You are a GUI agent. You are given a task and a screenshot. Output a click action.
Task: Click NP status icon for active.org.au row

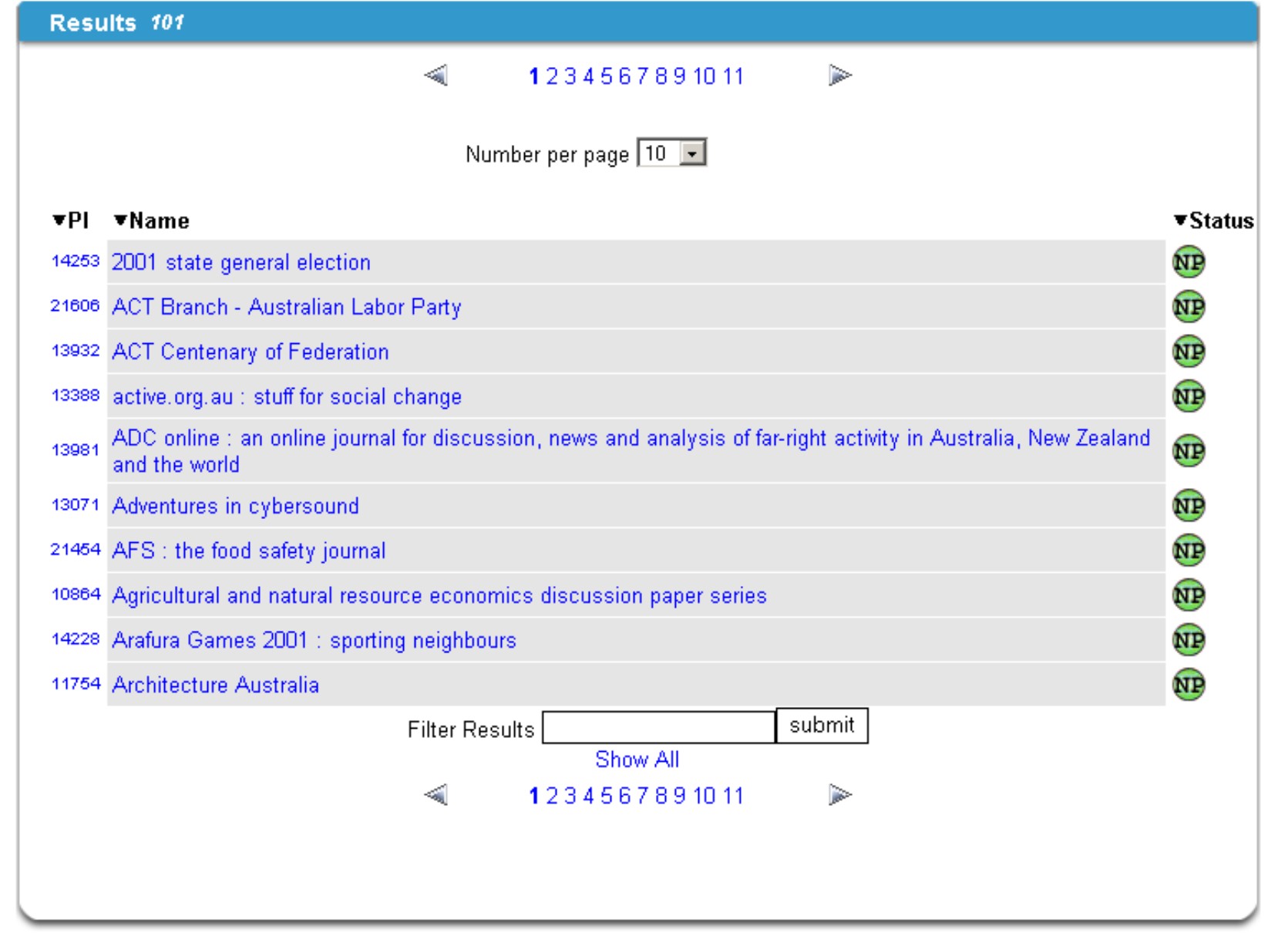pos(1188,396)
